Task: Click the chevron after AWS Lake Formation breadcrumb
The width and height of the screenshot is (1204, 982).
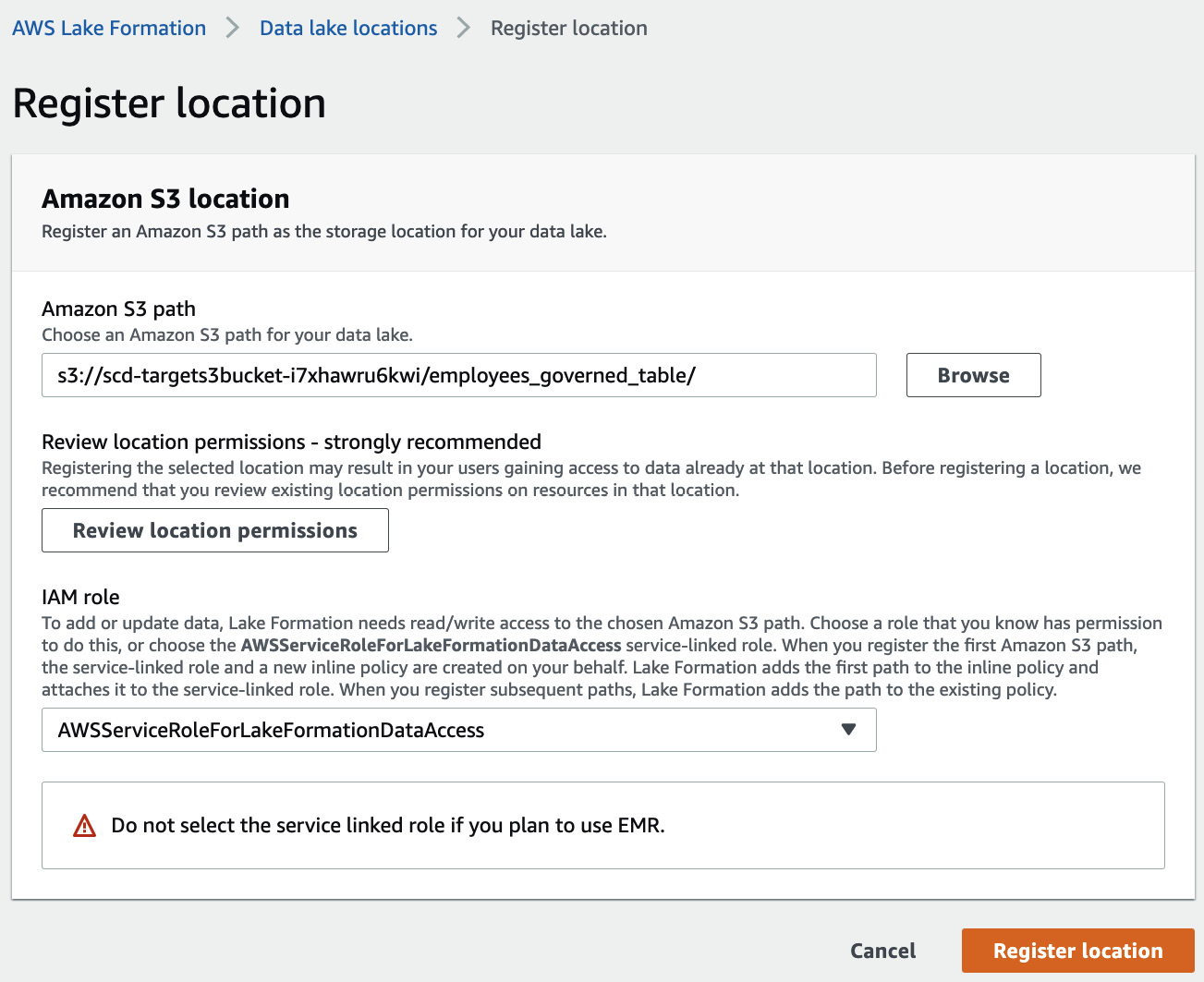Action: coord(233,28)
